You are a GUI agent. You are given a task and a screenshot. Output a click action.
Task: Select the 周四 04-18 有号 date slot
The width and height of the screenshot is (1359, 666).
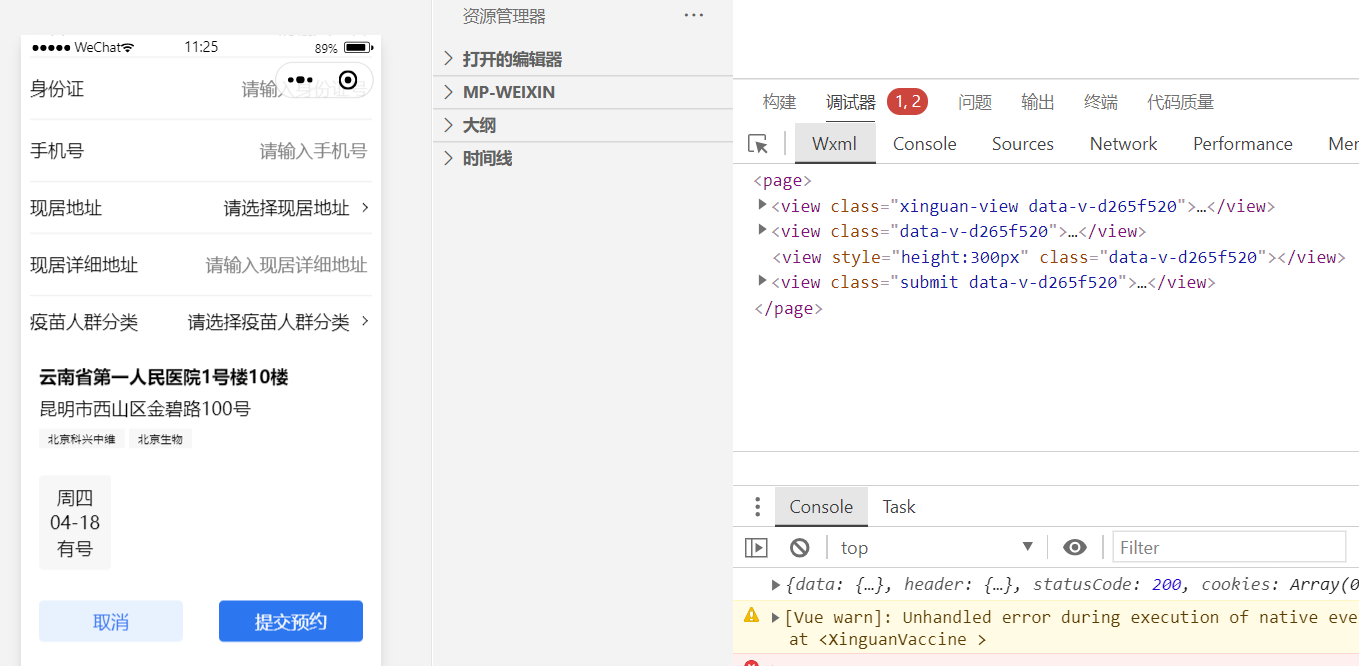coord(75,522)
